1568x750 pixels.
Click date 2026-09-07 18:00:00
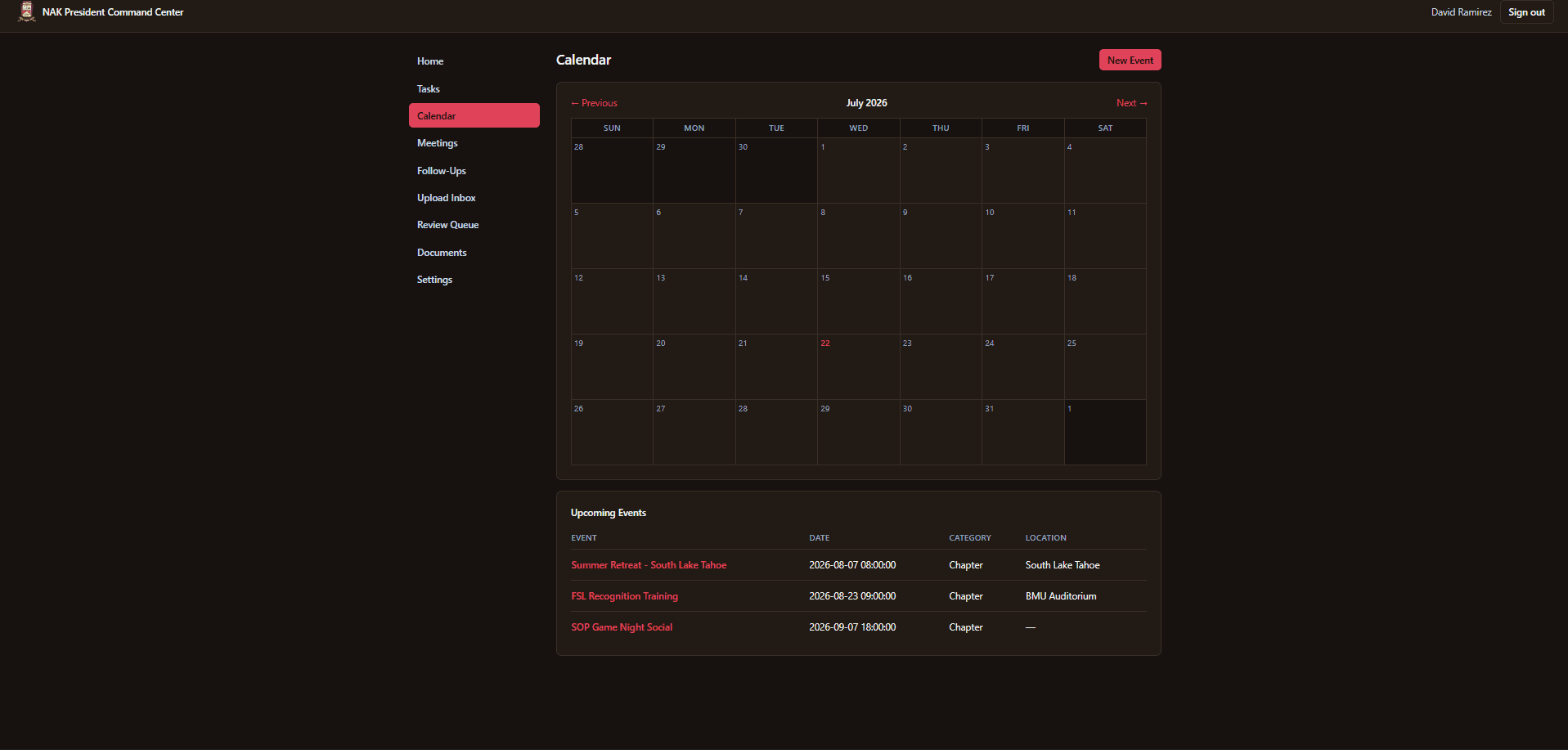click(x=852, y=627)
